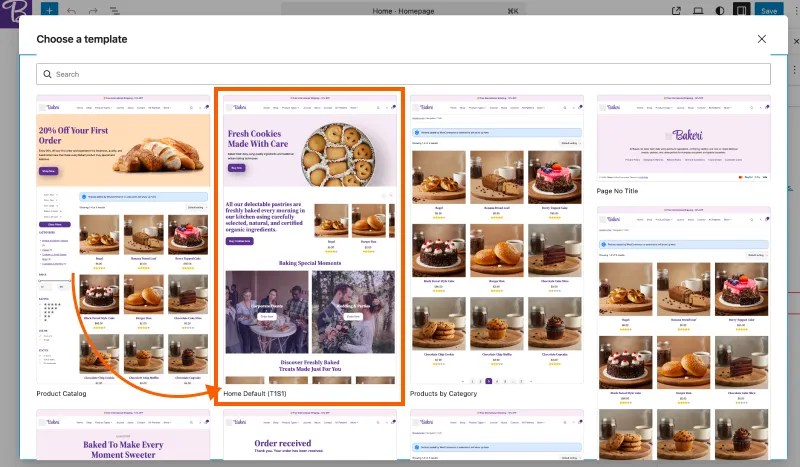Click the purple B site logo icon
Screen dimensions: 800x467
tap(15, 11)
